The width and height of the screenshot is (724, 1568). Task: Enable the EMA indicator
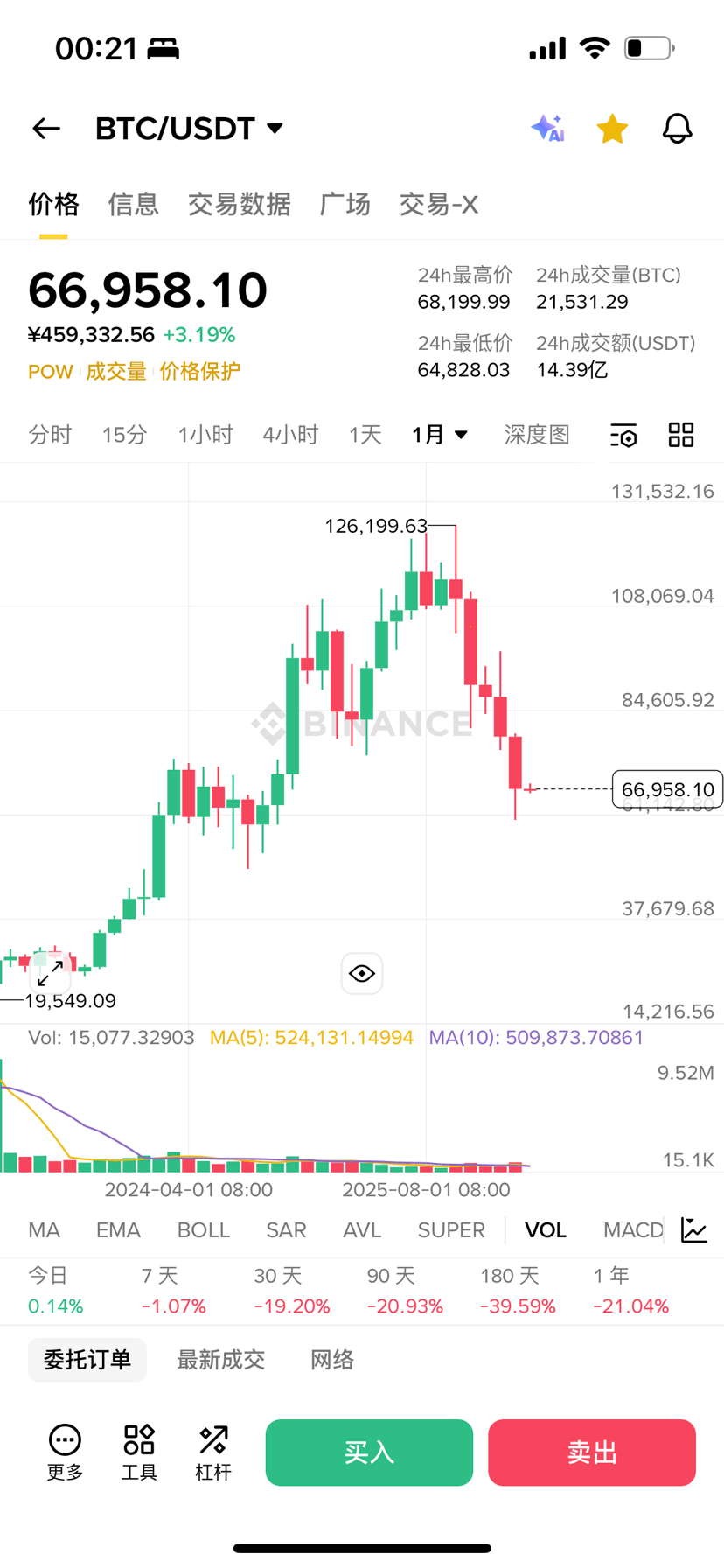pos(118,1230)
